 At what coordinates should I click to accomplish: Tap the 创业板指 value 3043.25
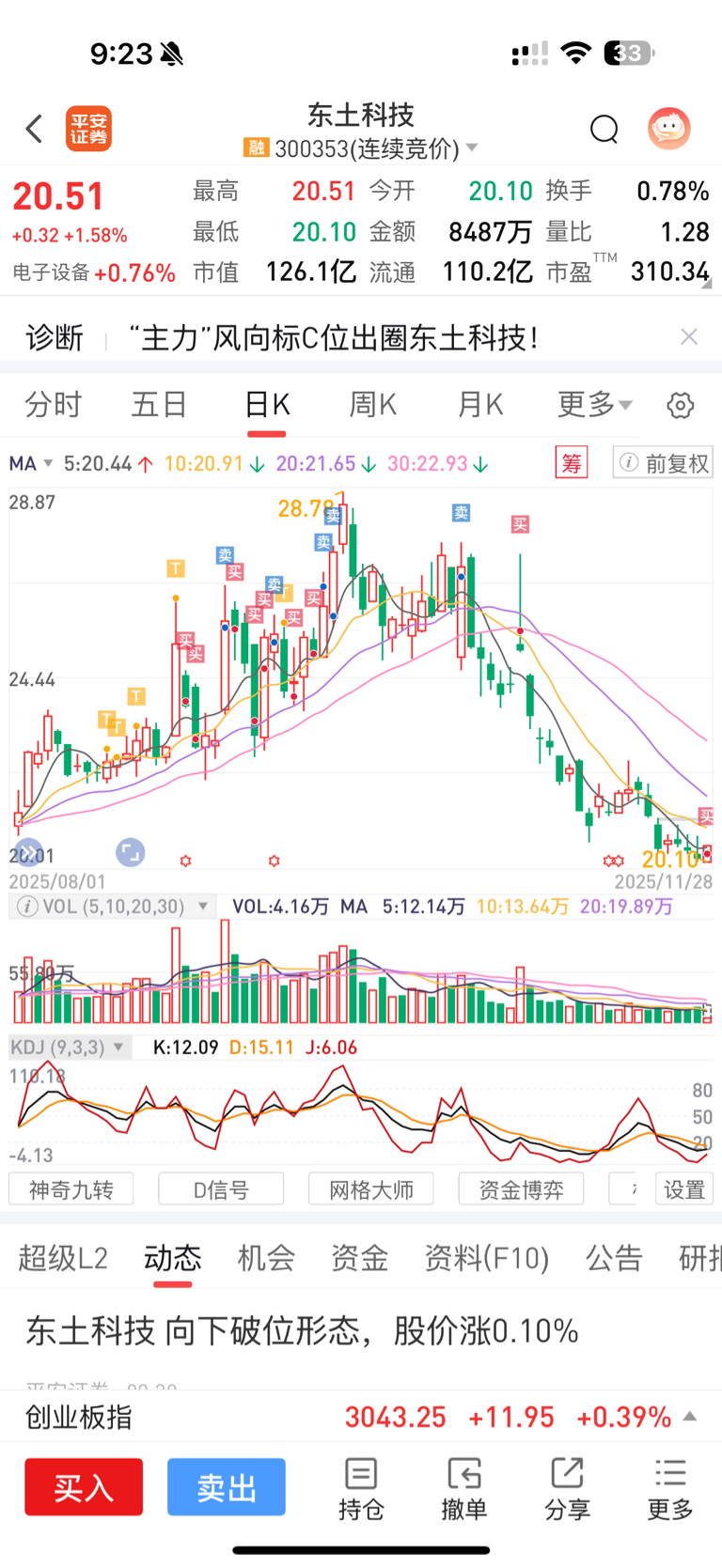(396, 1417)
